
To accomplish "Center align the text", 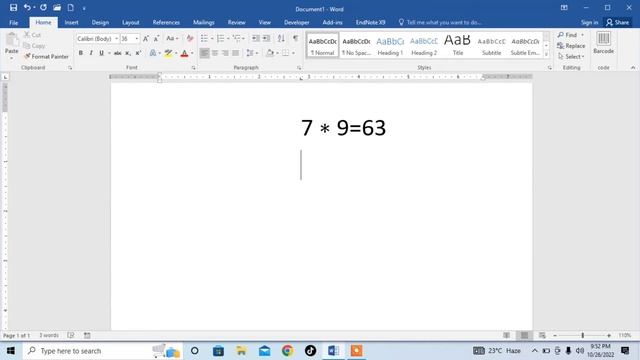I will [x=215, y=53].
